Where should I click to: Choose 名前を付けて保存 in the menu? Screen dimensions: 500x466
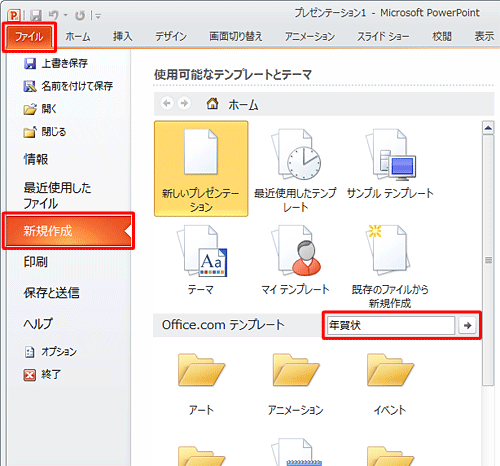pyautogui.click(x=68, y=86)
